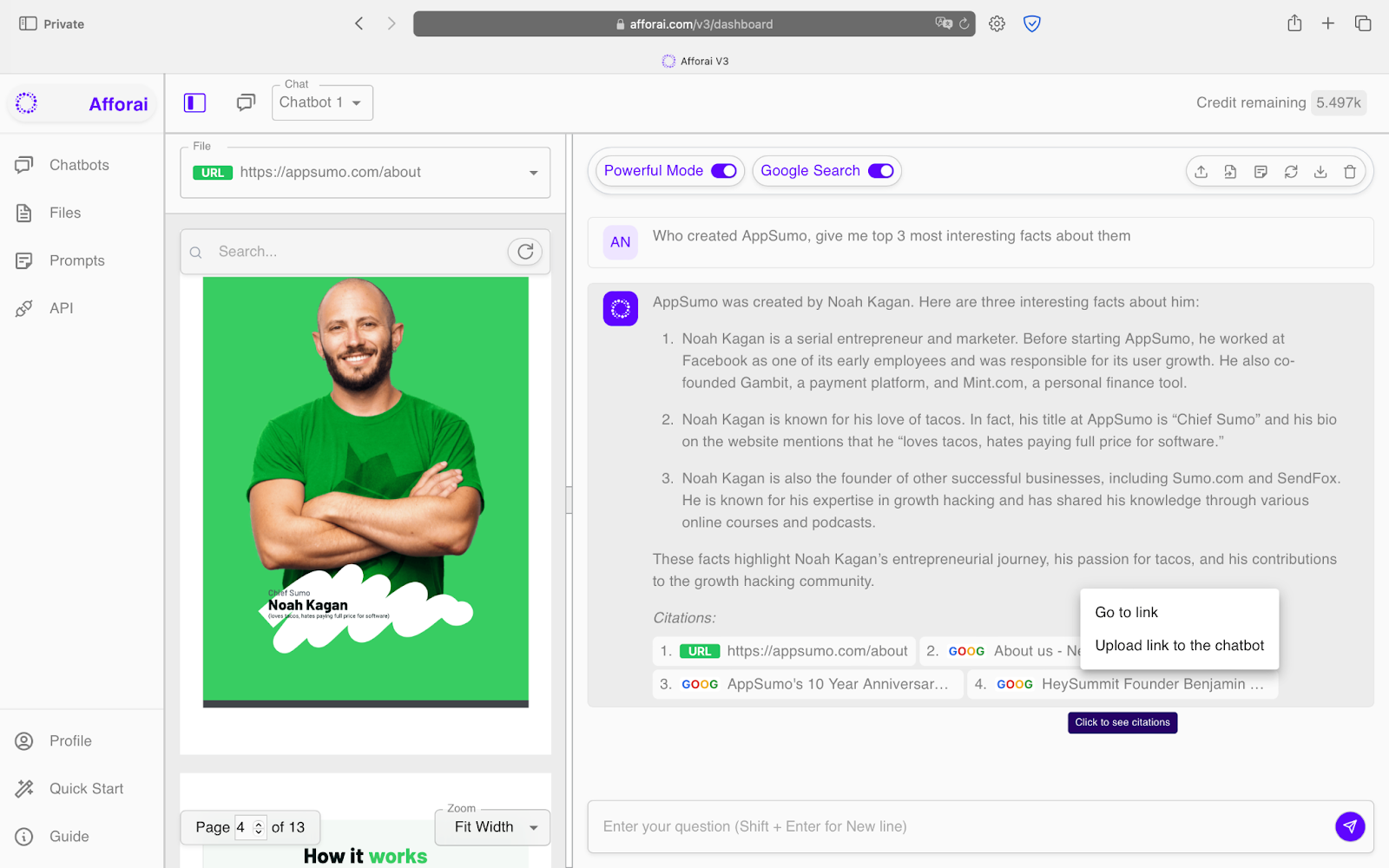The width and height of the screenshot is (1389, 868).
Task: Click the page number stepper
Action: tap(258, 828)
